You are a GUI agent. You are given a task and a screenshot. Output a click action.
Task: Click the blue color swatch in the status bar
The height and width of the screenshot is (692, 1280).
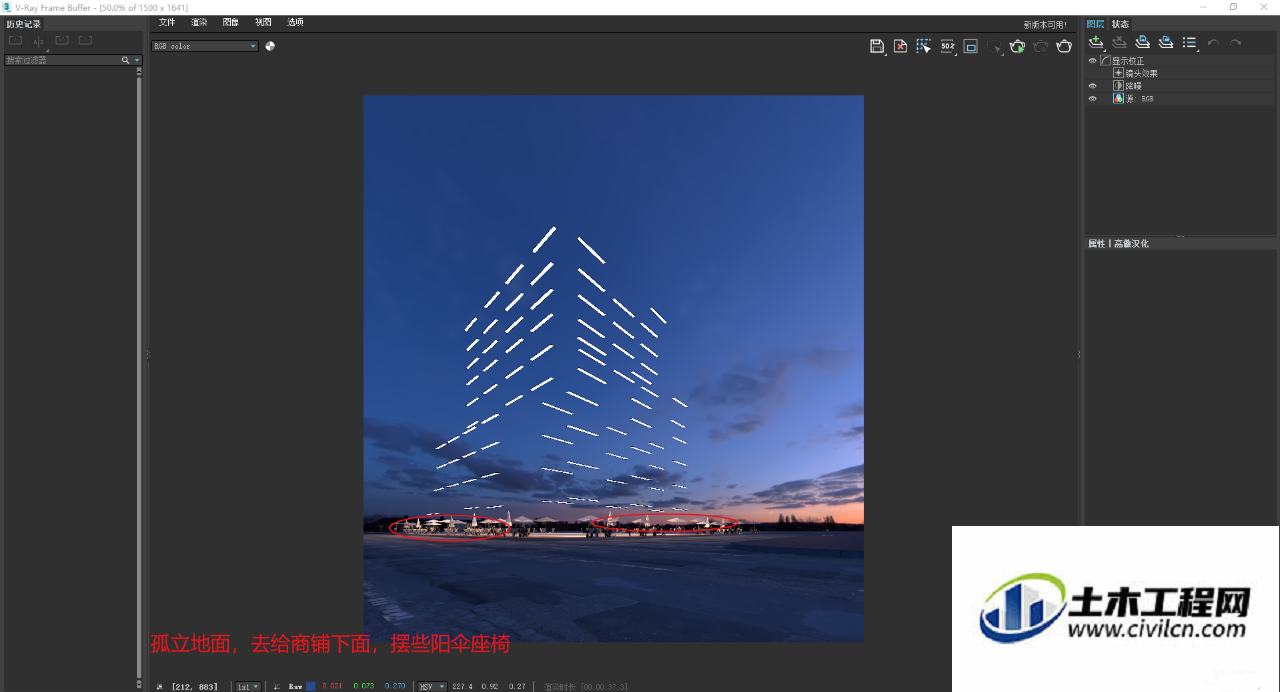pyautogui.click(x=311, y=686)
